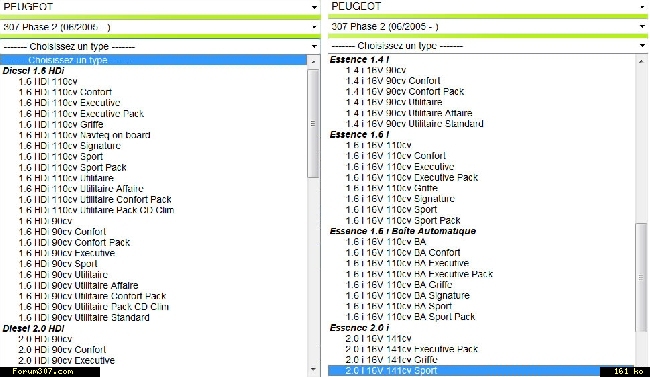This screenshot has height=377, width=650.
Task: Select '2.0 i 16V 141cv Griffe'
Action: [x=392, y=360]
